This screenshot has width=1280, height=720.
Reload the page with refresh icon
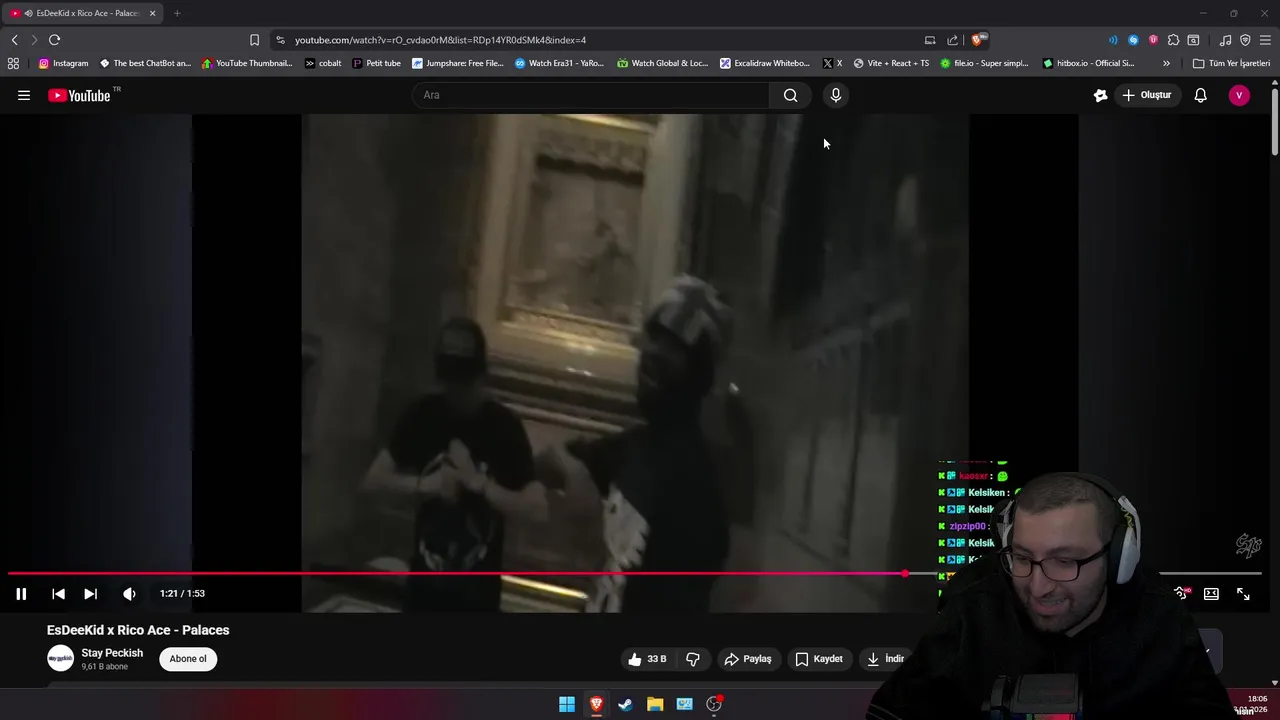(x=54, y=40)
